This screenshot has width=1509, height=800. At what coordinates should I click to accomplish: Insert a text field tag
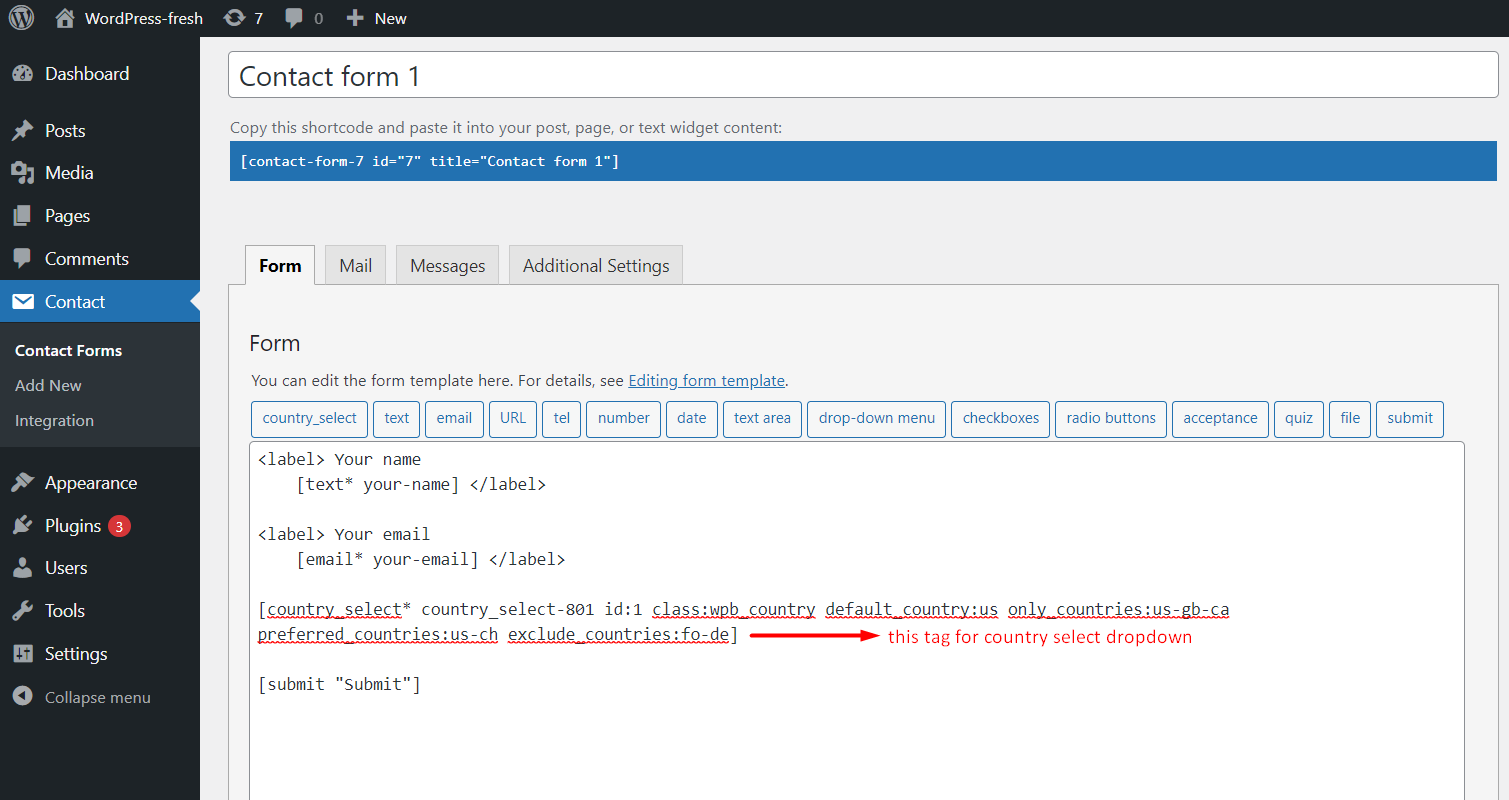[397, 419]
